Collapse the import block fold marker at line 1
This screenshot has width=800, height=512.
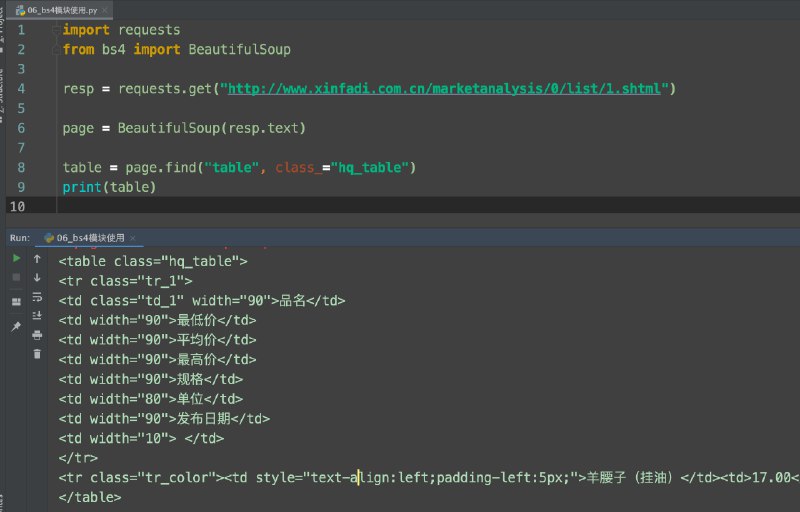tap(57, 31)
